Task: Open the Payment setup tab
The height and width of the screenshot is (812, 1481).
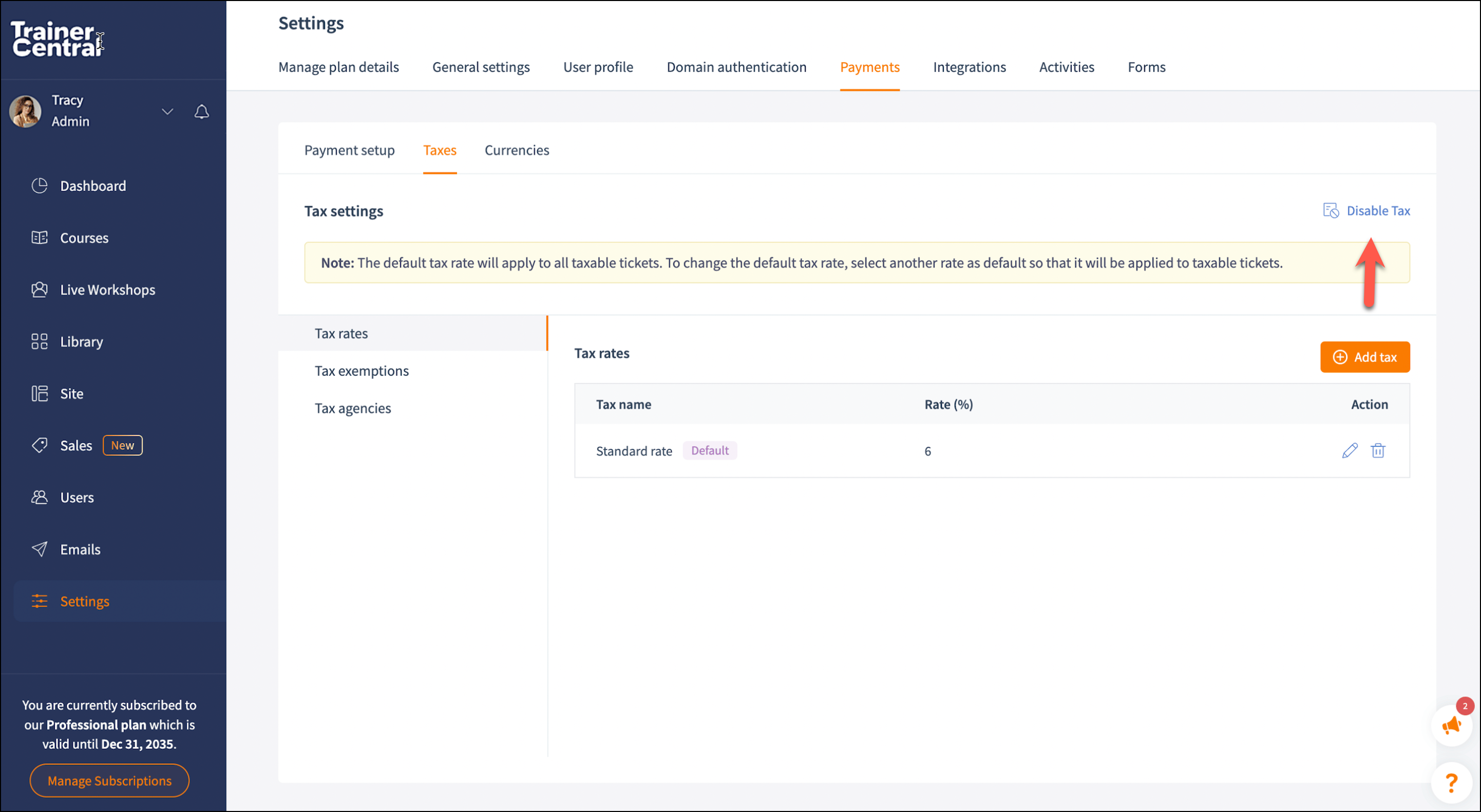Action: (x=349, y=150)
